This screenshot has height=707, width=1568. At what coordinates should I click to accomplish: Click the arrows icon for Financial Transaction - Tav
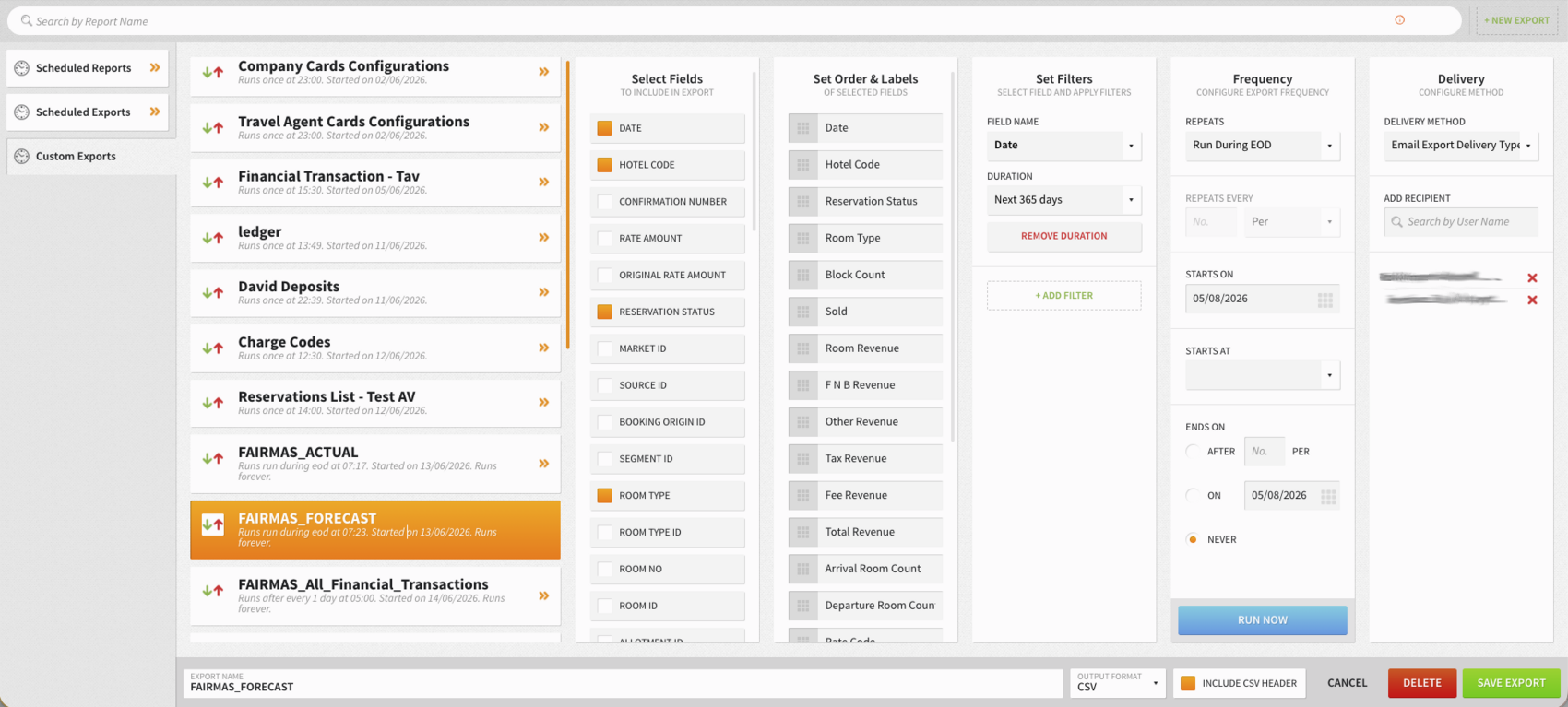tap(213, 183)
